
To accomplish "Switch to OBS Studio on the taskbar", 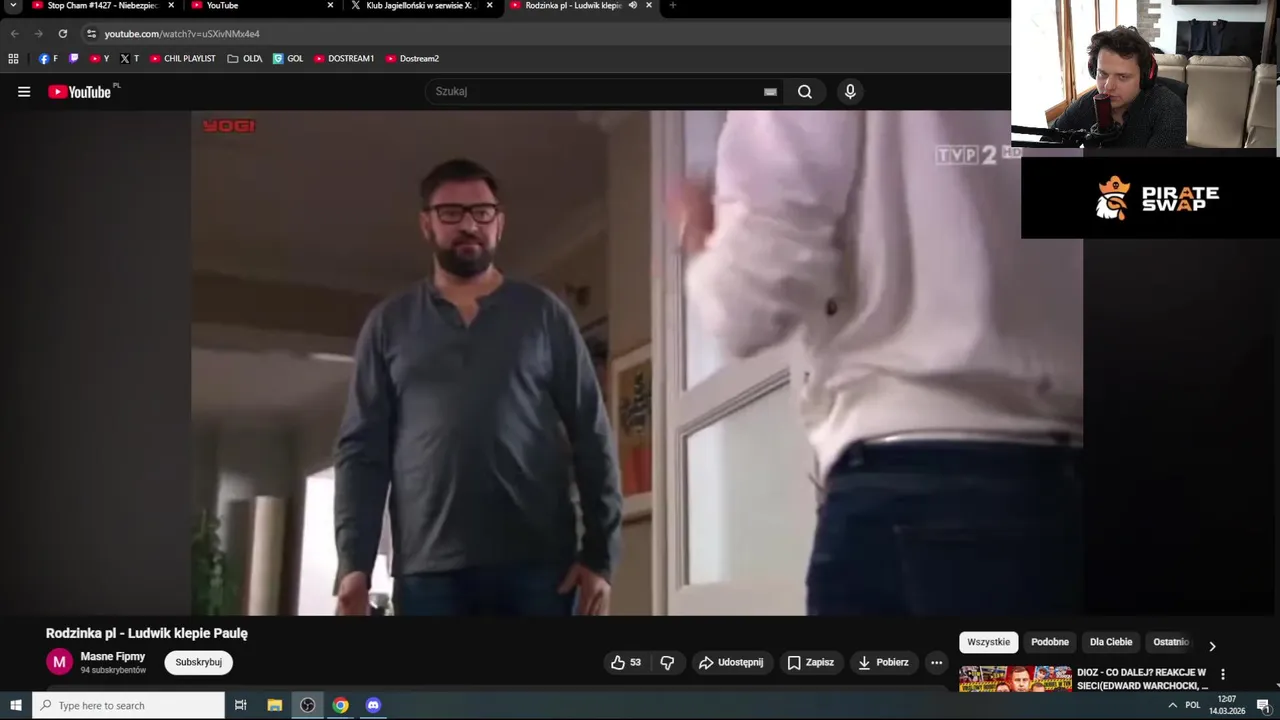I will click(x=308, y=705).
